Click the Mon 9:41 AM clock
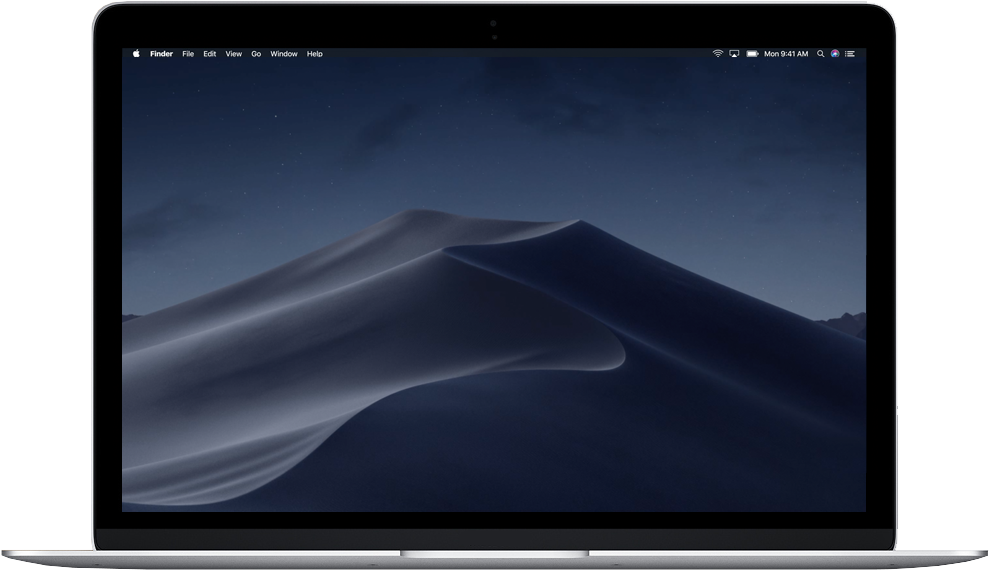Screen dimensions: 989x570 tap(786, 54)
